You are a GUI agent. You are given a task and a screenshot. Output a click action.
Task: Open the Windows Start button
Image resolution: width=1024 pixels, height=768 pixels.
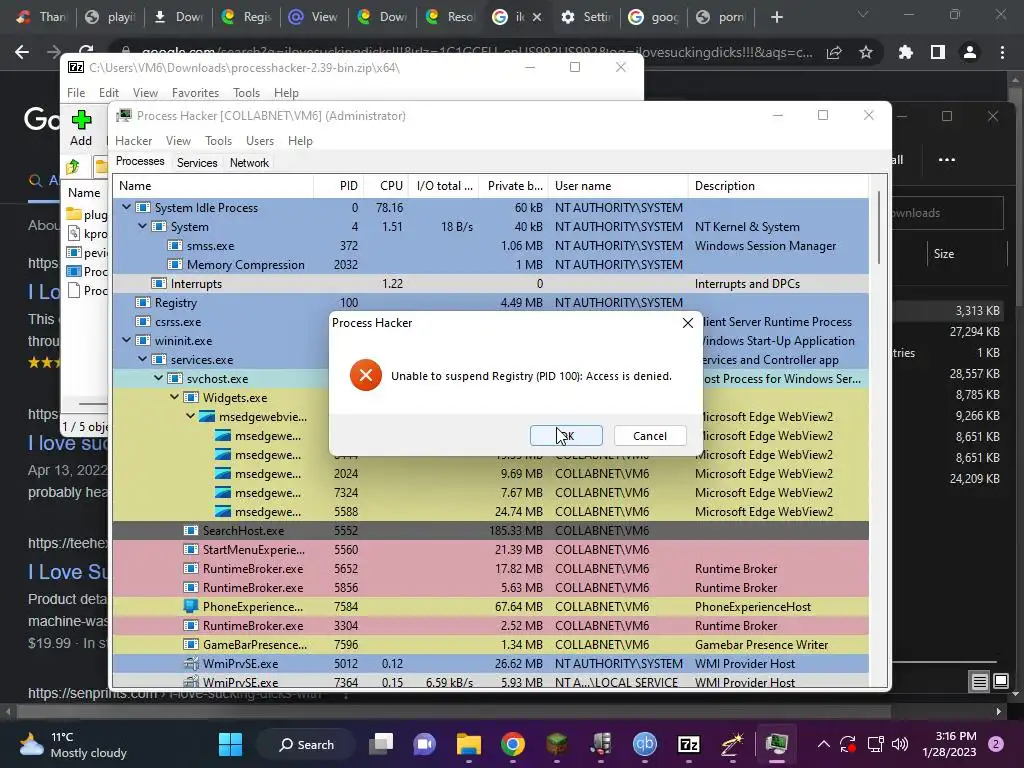[230, 744]
